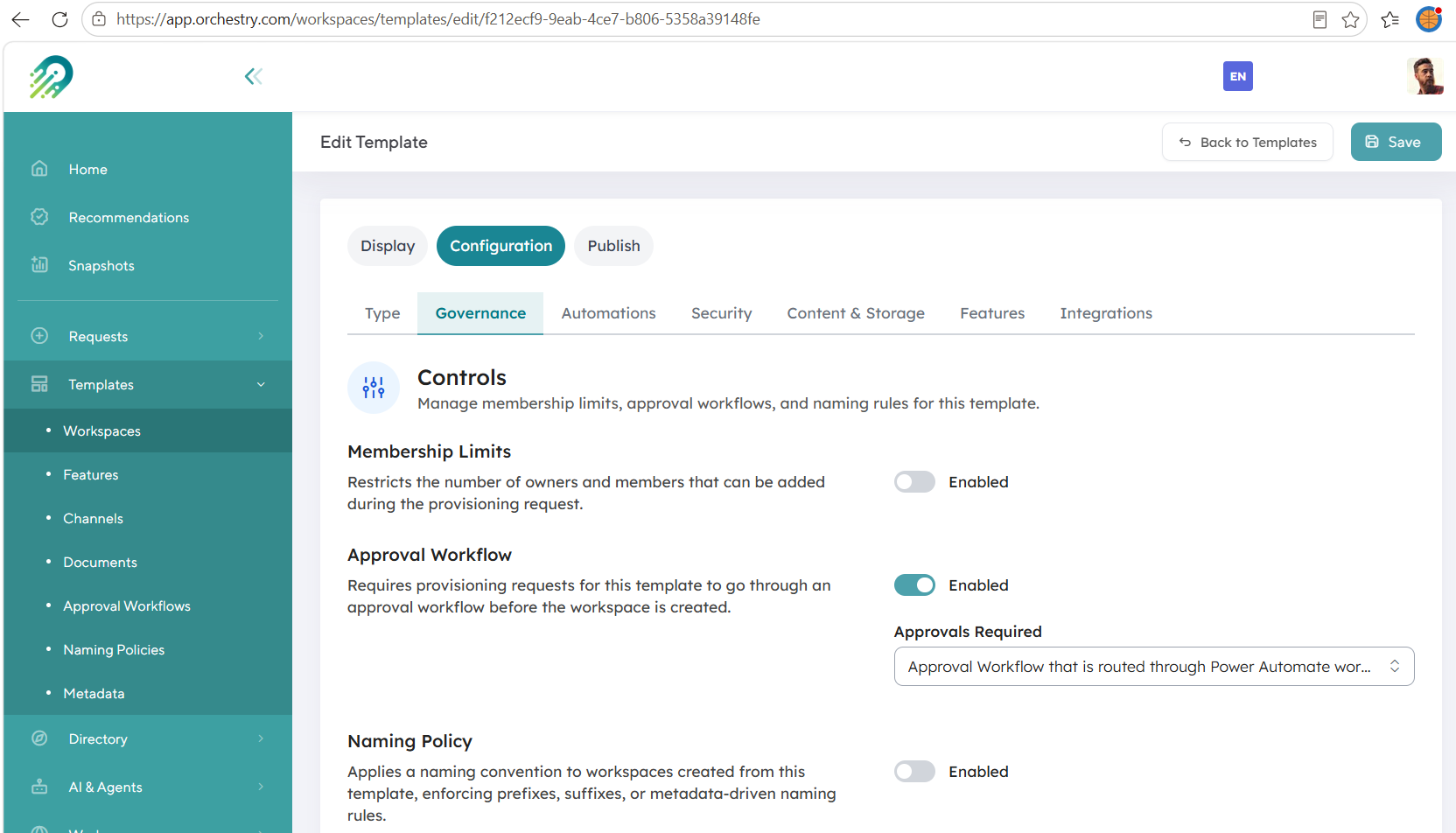The height and width of the screenshot is (833, 1456).
Task: Collapse the Templates menu chevron
Action: tap(261, 384)
